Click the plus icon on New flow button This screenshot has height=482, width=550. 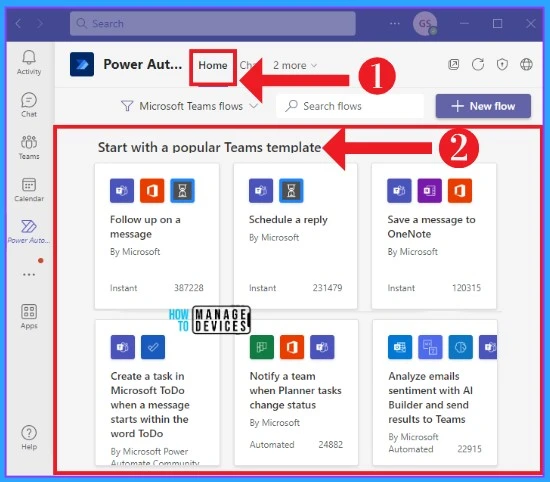pos(457,106)
